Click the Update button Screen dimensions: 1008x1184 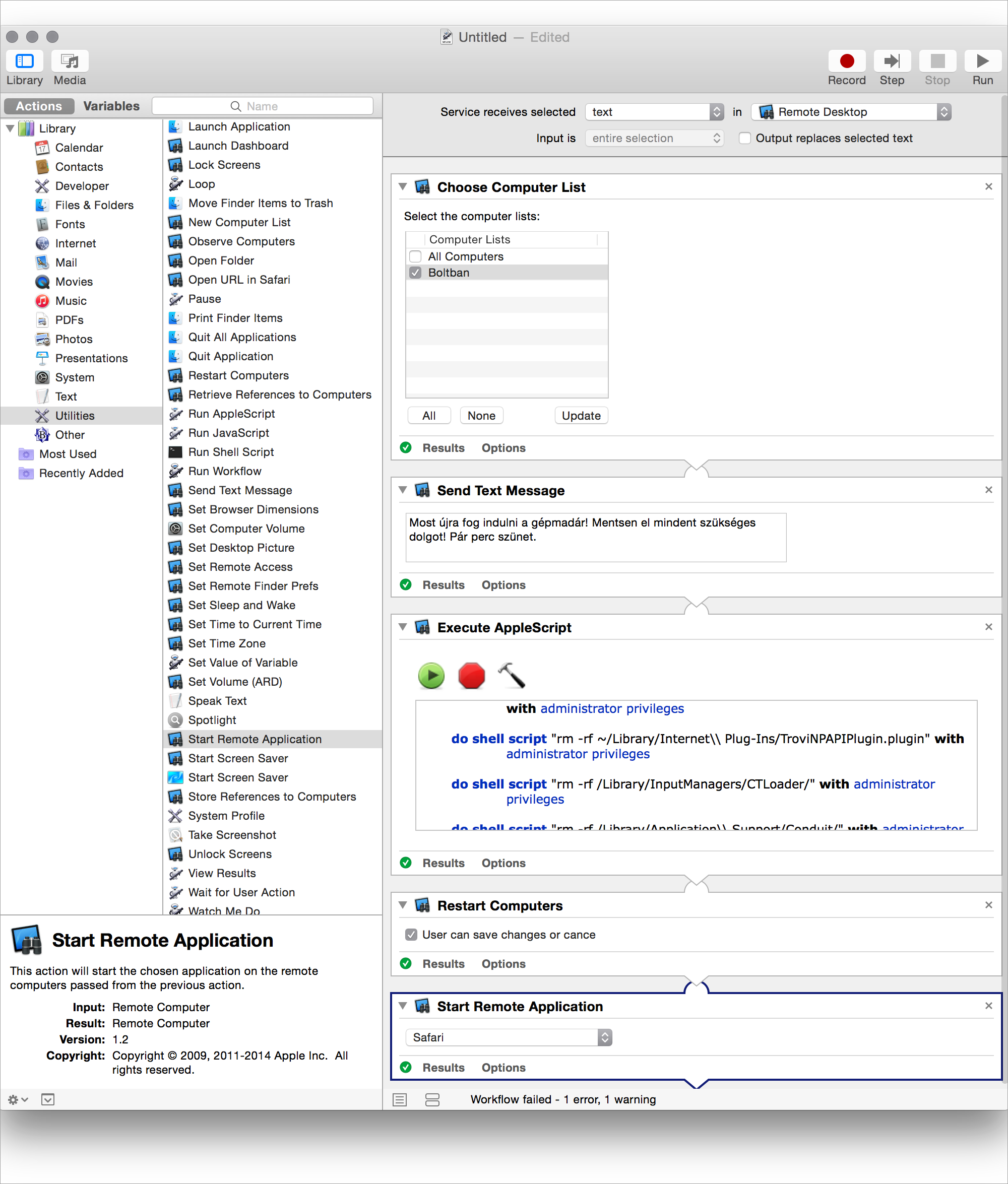click(581, 416)
